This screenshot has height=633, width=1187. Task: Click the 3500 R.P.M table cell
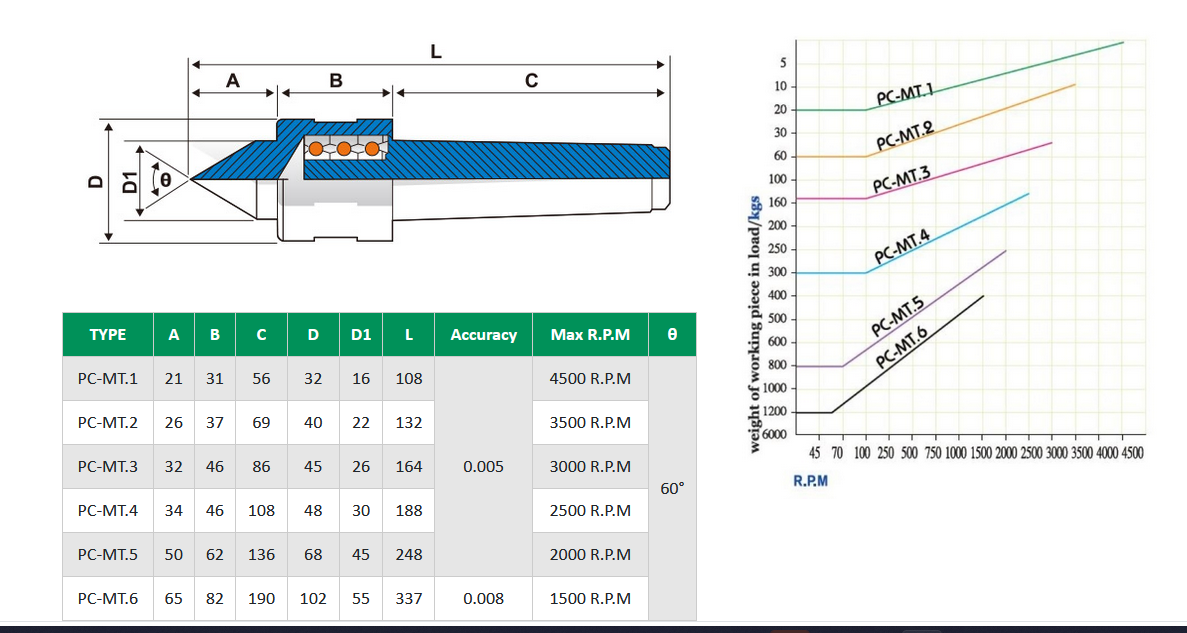590,423
